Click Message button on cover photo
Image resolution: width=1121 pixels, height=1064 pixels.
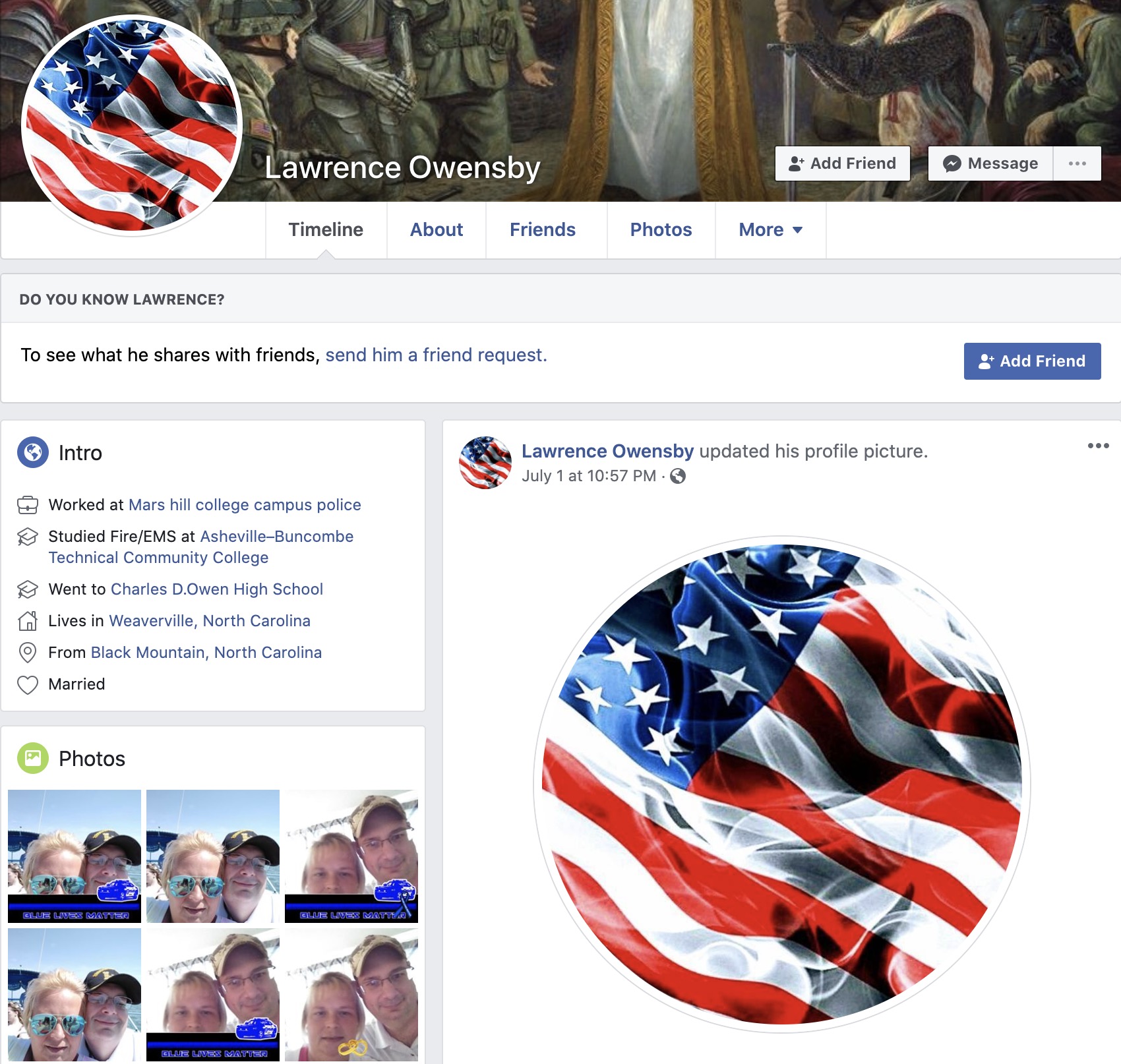(990, 163)
